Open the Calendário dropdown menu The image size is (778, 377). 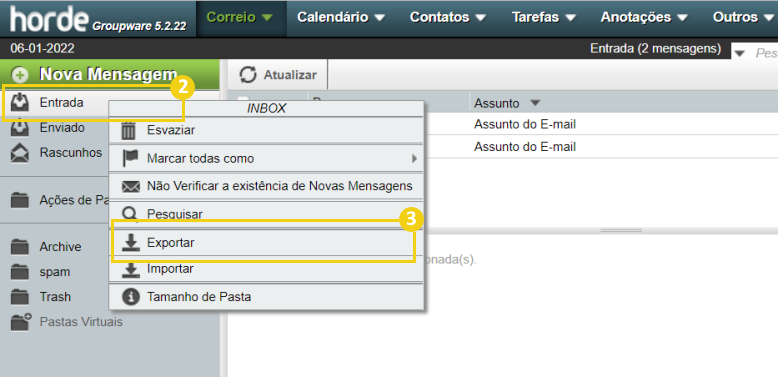341,17
